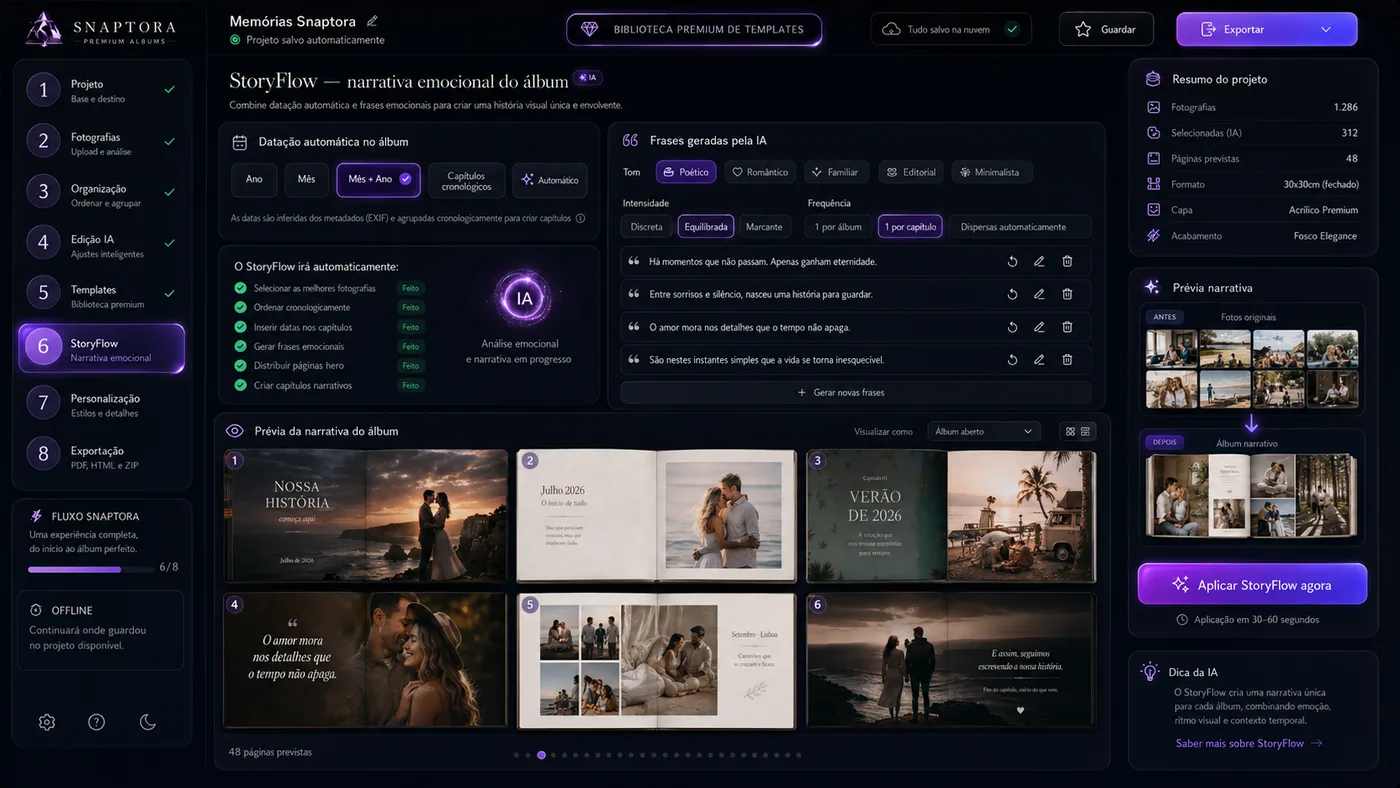Open step 5 Templates in sidebar
Image resolution: width=1400 pixels, height=788 pixels.
tap(101, 294)
